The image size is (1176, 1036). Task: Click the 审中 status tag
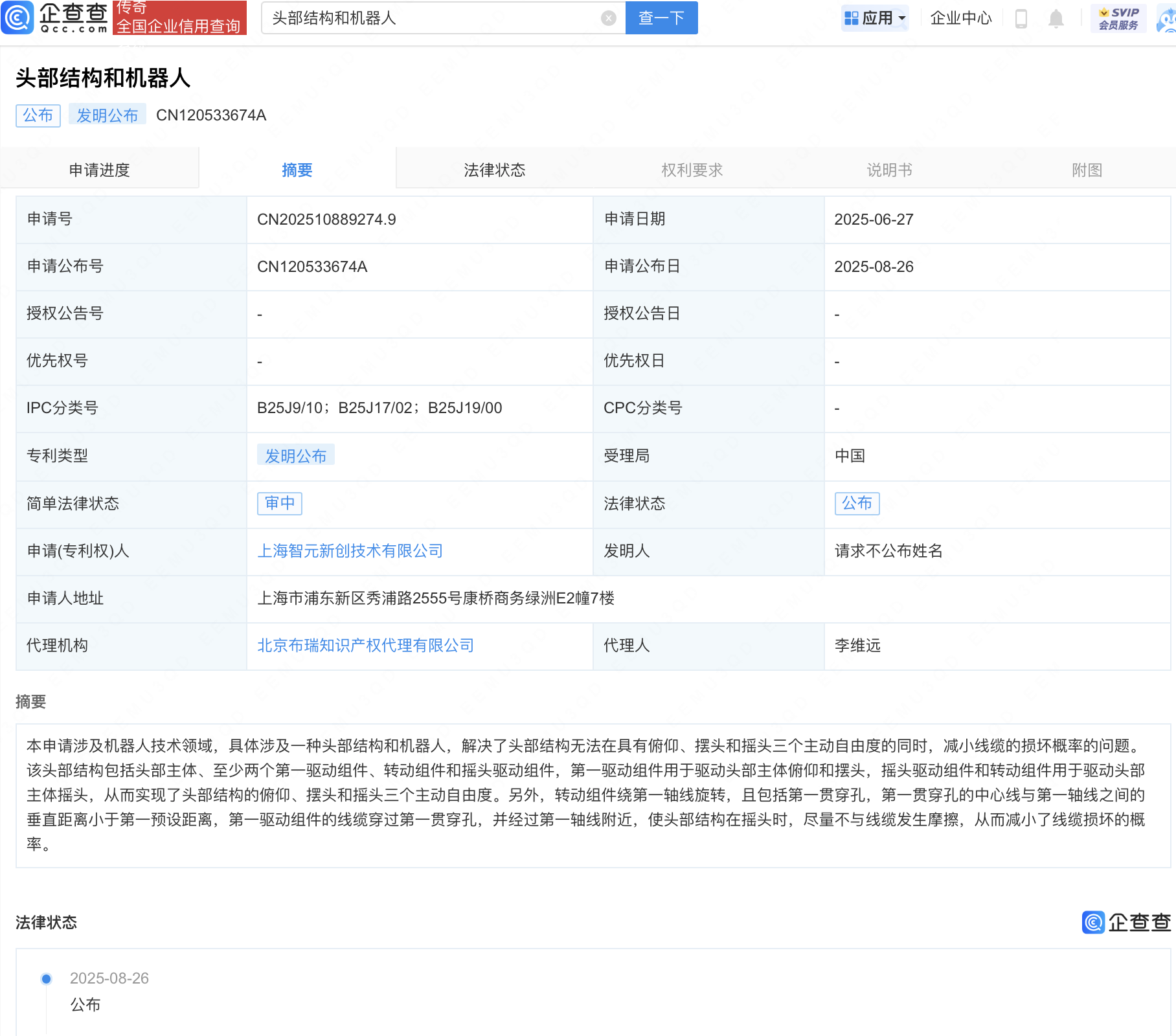280,503
